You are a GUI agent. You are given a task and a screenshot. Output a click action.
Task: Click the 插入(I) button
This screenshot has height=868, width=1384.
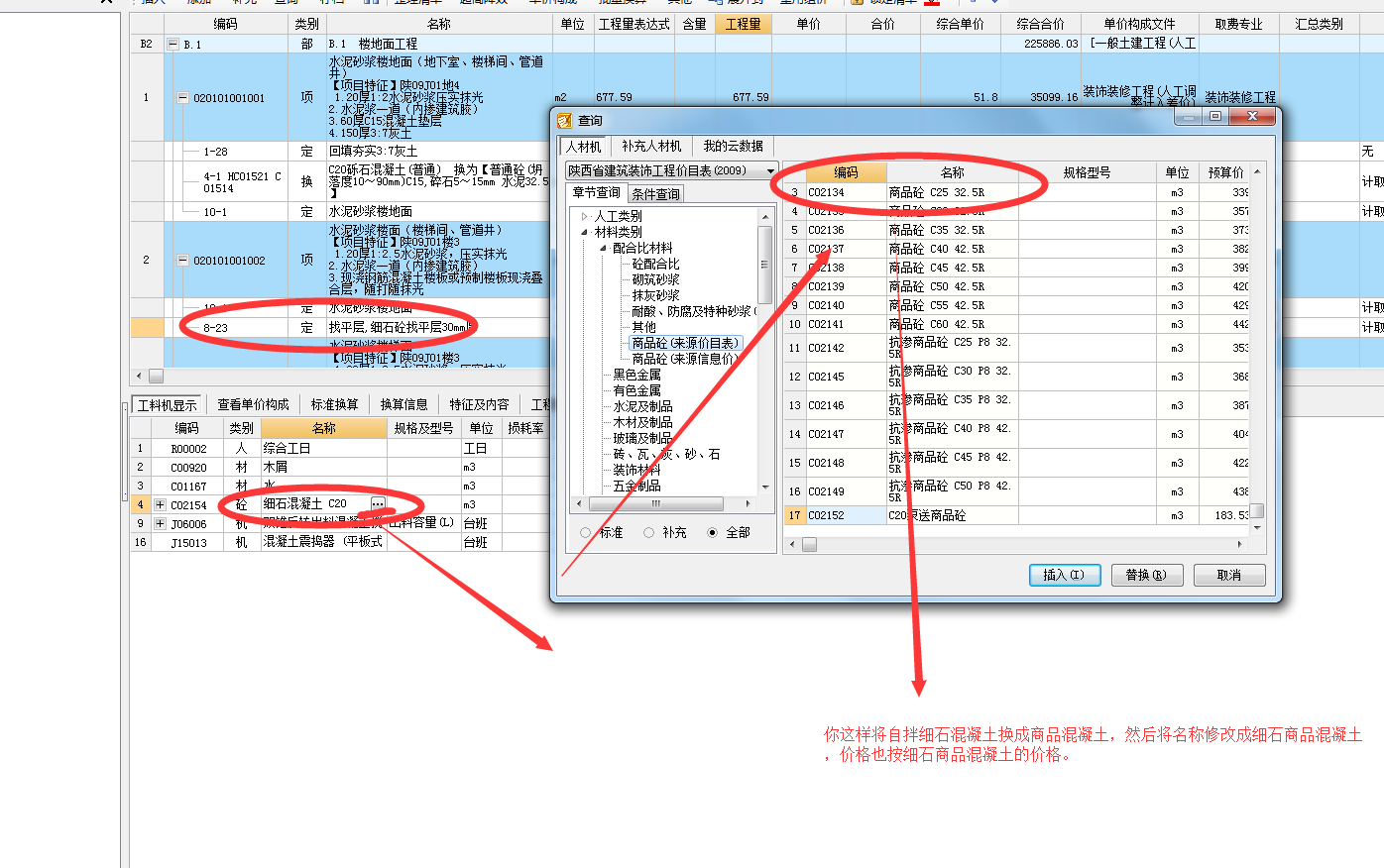pyautogui.click(x=1065, y=575)
